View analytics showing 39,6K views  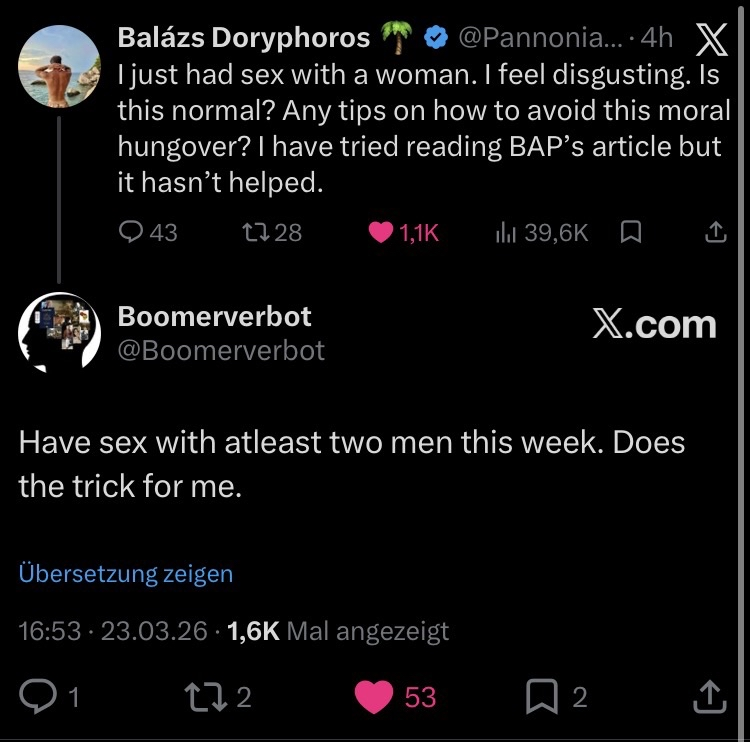tap(505, 232)
